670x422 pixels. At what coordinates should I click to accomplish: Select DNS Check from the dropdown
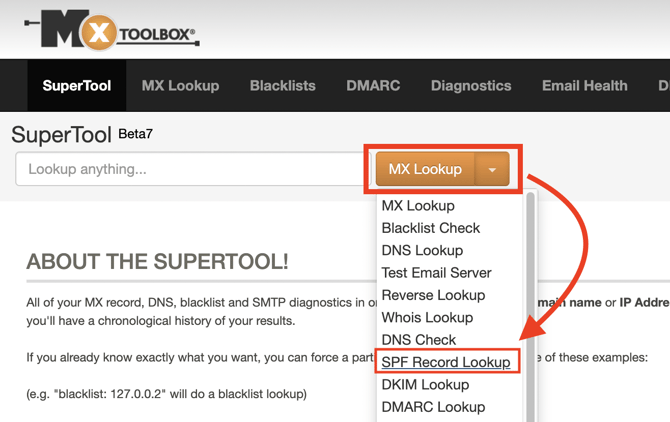pos(418,340)
